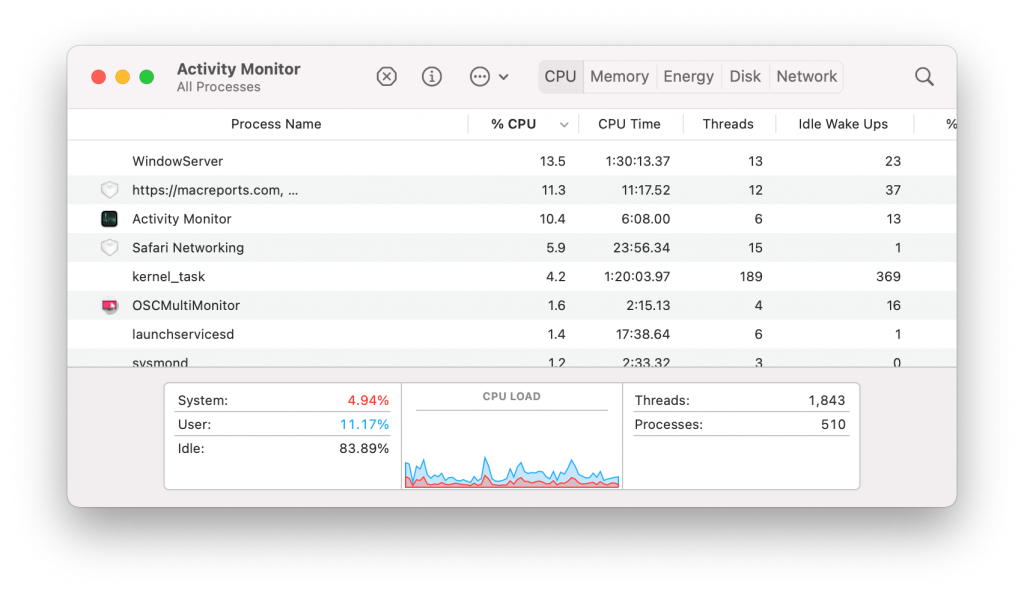Image resolution: width=1024 pixels, height=596 pixels.
Task: Click the Activity Monitor window title
Action: click(238, 69)
